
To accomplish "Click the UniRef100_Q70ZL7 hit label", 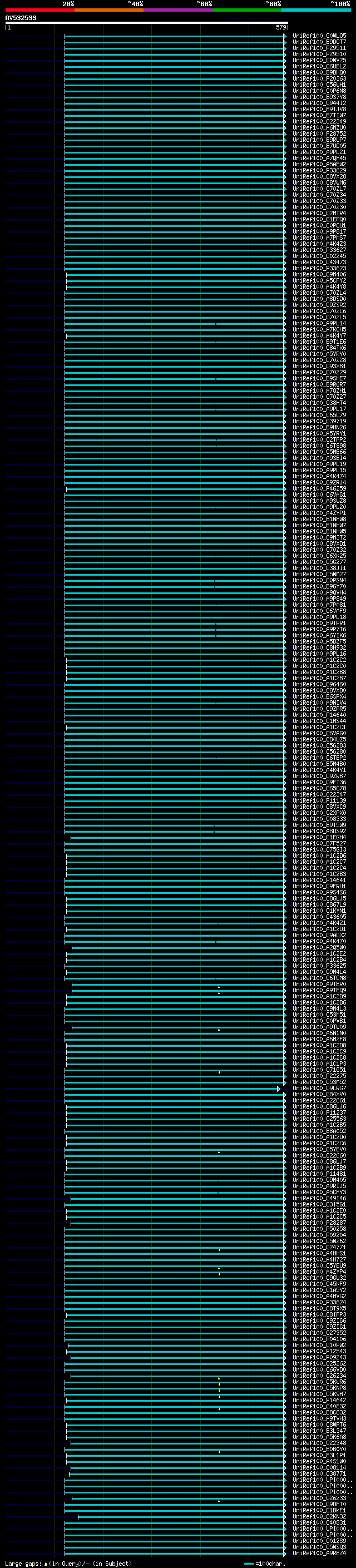I will click(319, 189).
